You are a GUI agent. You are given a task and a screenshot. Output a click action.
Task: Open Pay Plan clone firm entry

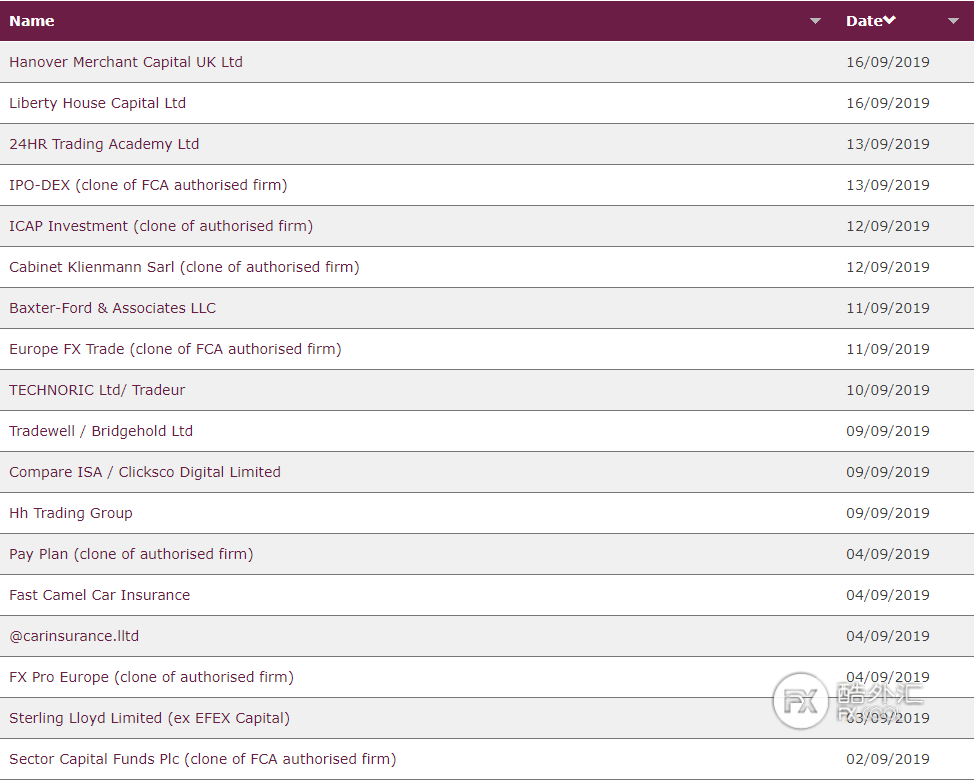[131, 554]
